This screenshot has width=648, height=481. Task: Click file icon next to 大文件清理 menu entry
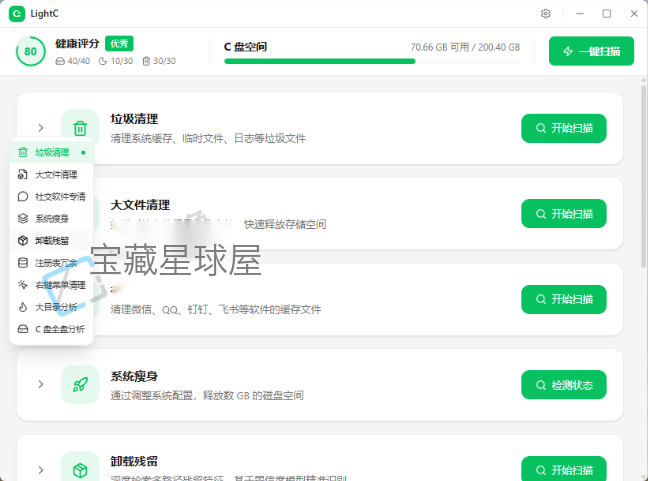click(x=23, y=174)
